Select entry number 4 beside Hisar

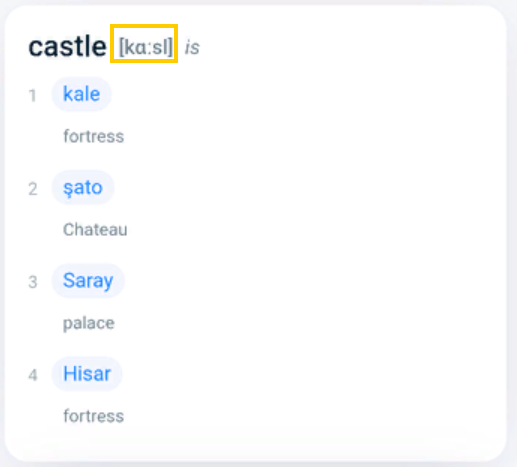[33, 376]
